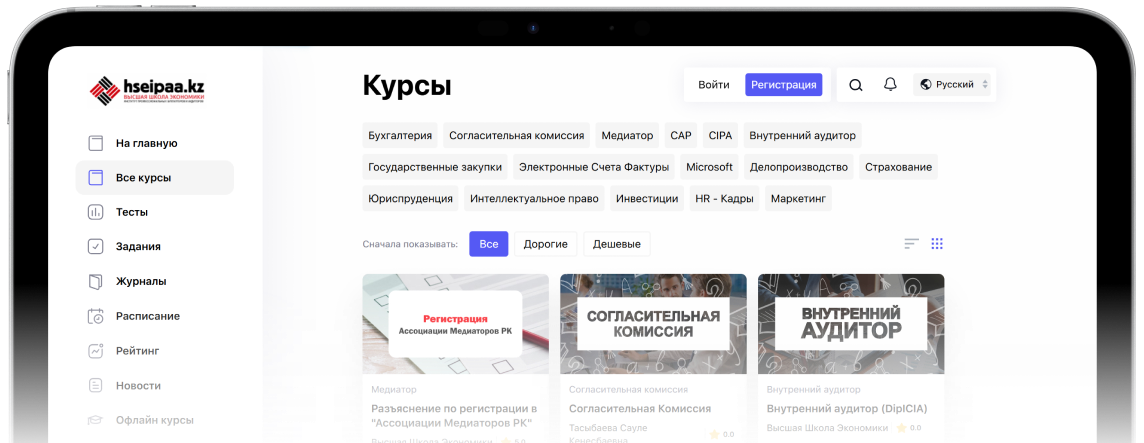1144x443 pixels.
Task: Open notifications with the bell icon
Action: point(890,85)
